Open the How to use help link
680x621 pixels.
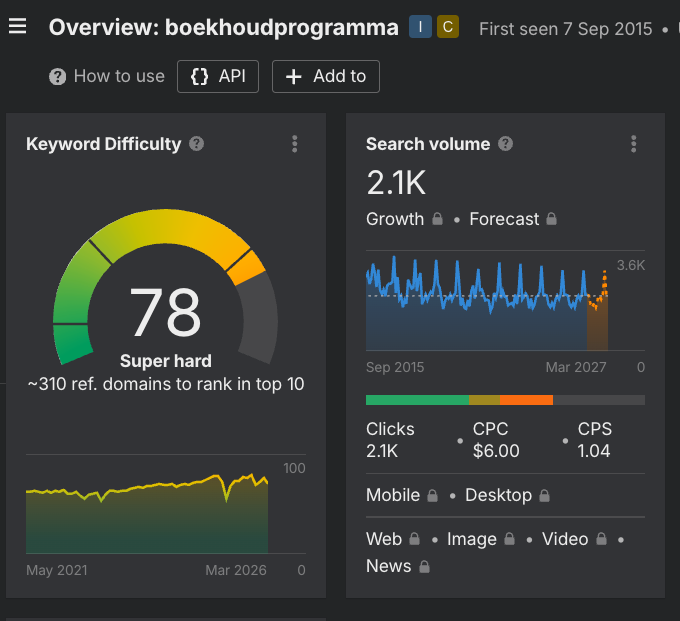107,76
